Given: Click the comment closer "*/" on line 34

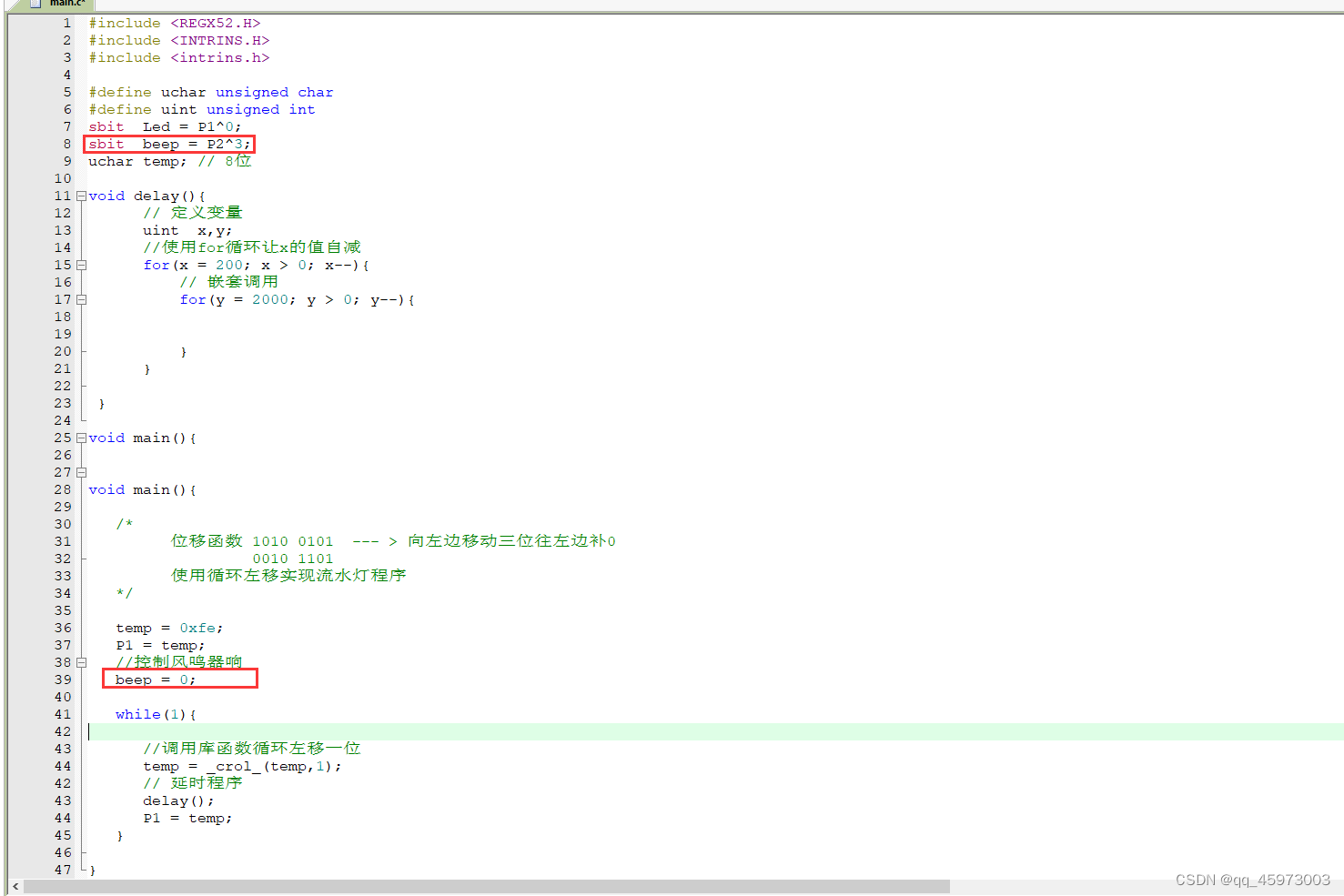Looking at the screenshot, I should (x=125, y=593).
